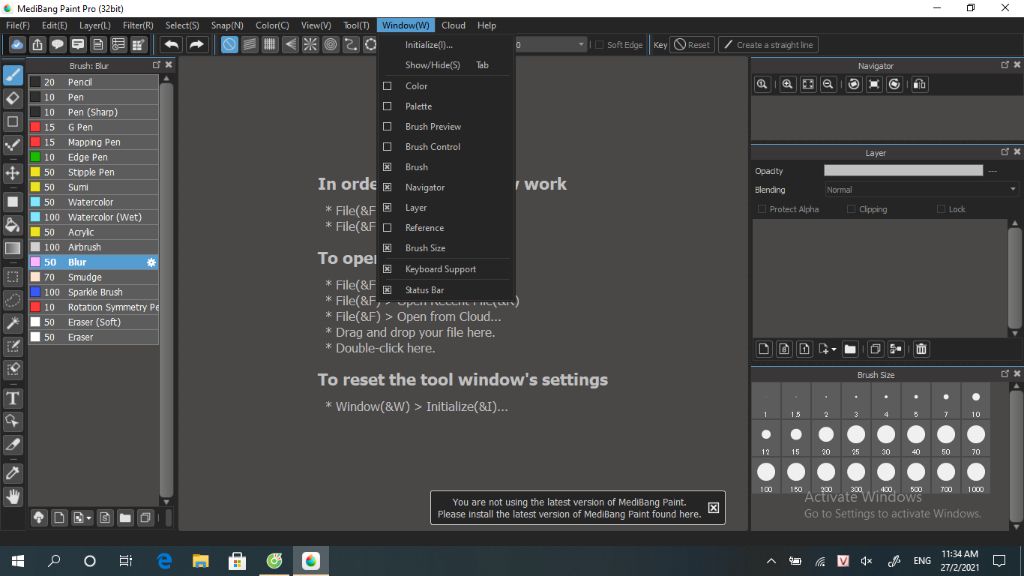Click the flip view icon in Navigator
Viewport: 1024px width, 576px height.
(920, 84)
